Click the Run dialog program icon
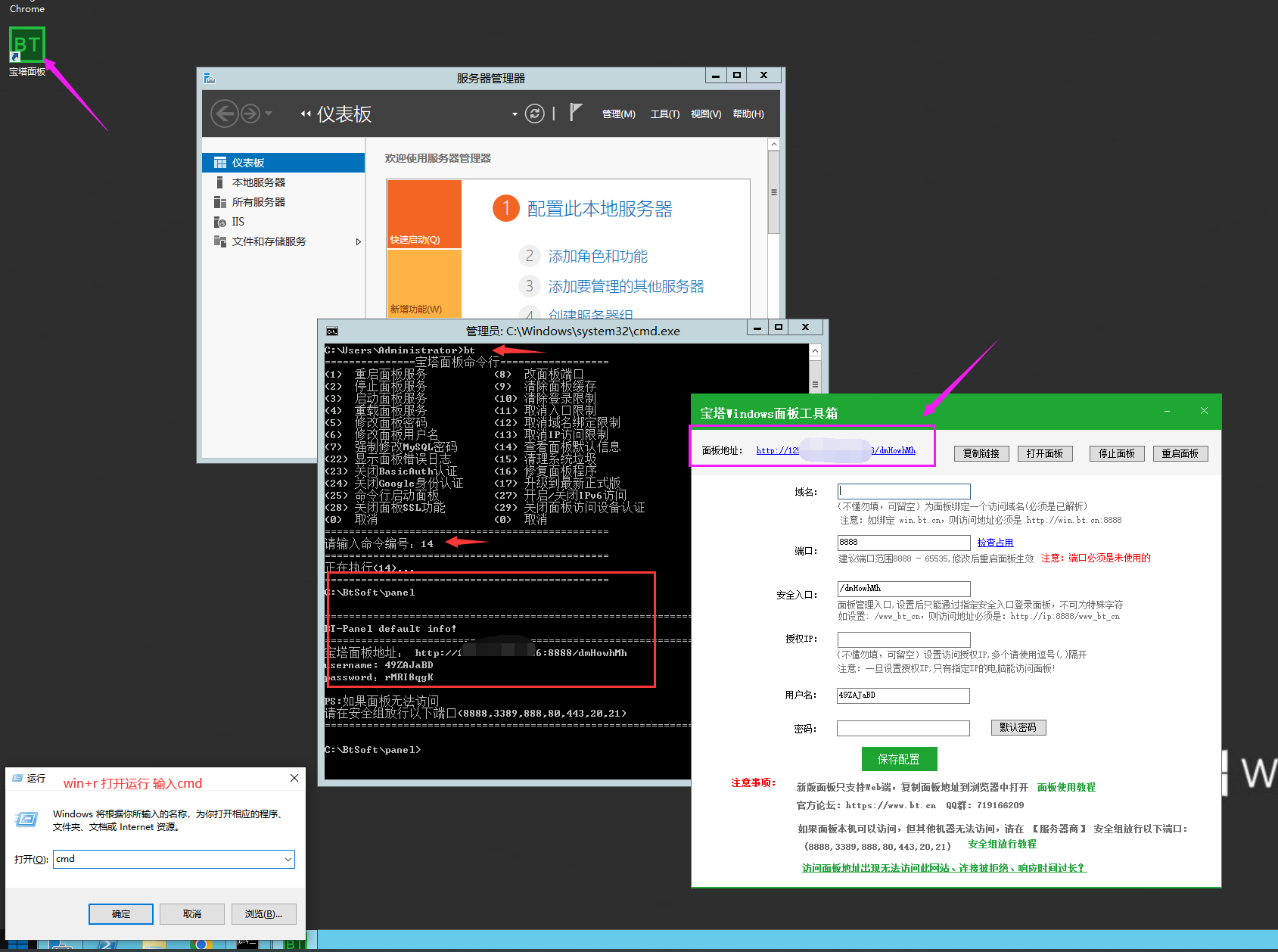The width and height of the screenshot is (1278, 952). (x=26, y=819)
